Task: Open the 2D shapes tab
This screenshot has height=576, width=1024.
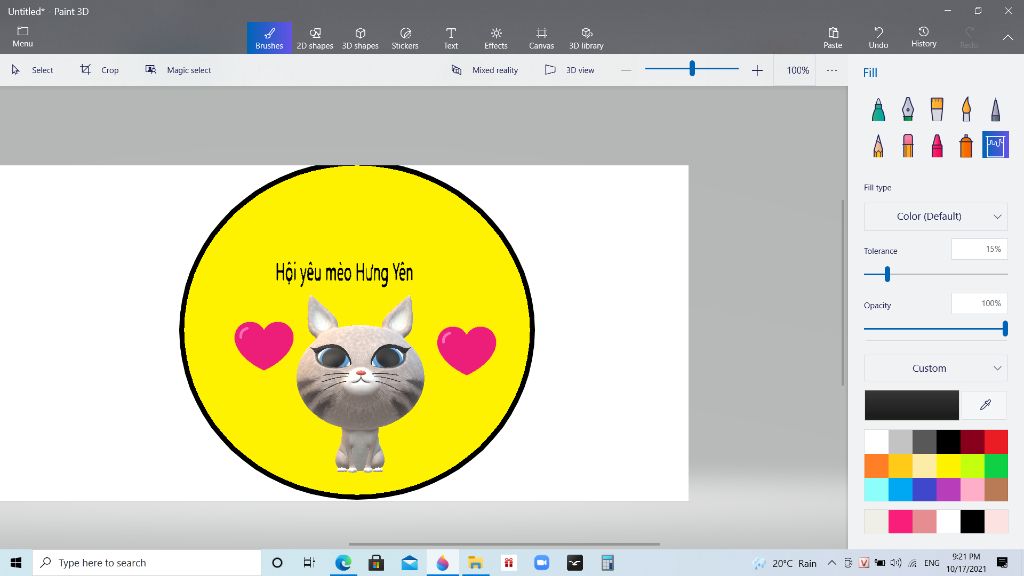Action: [315, 38]
